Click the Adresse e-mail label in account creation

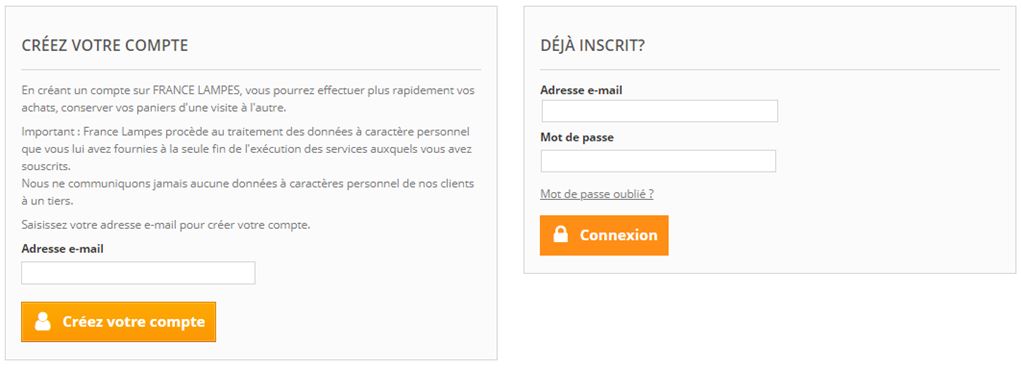pyautogui.click(x=63, y=249)
